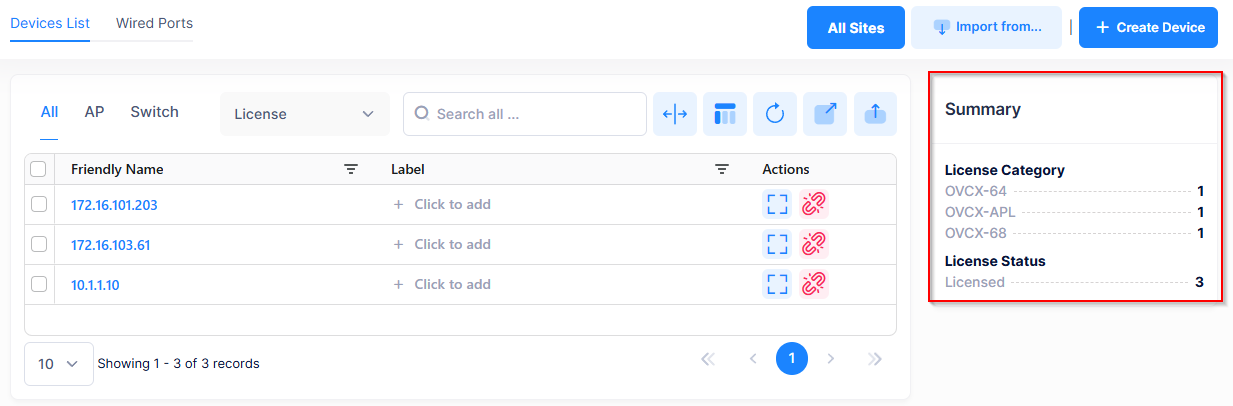Image resolution: width=1233 pixels, height=406 pixels.
Task: Select the Switch filter tab
Action: point(154,112)
